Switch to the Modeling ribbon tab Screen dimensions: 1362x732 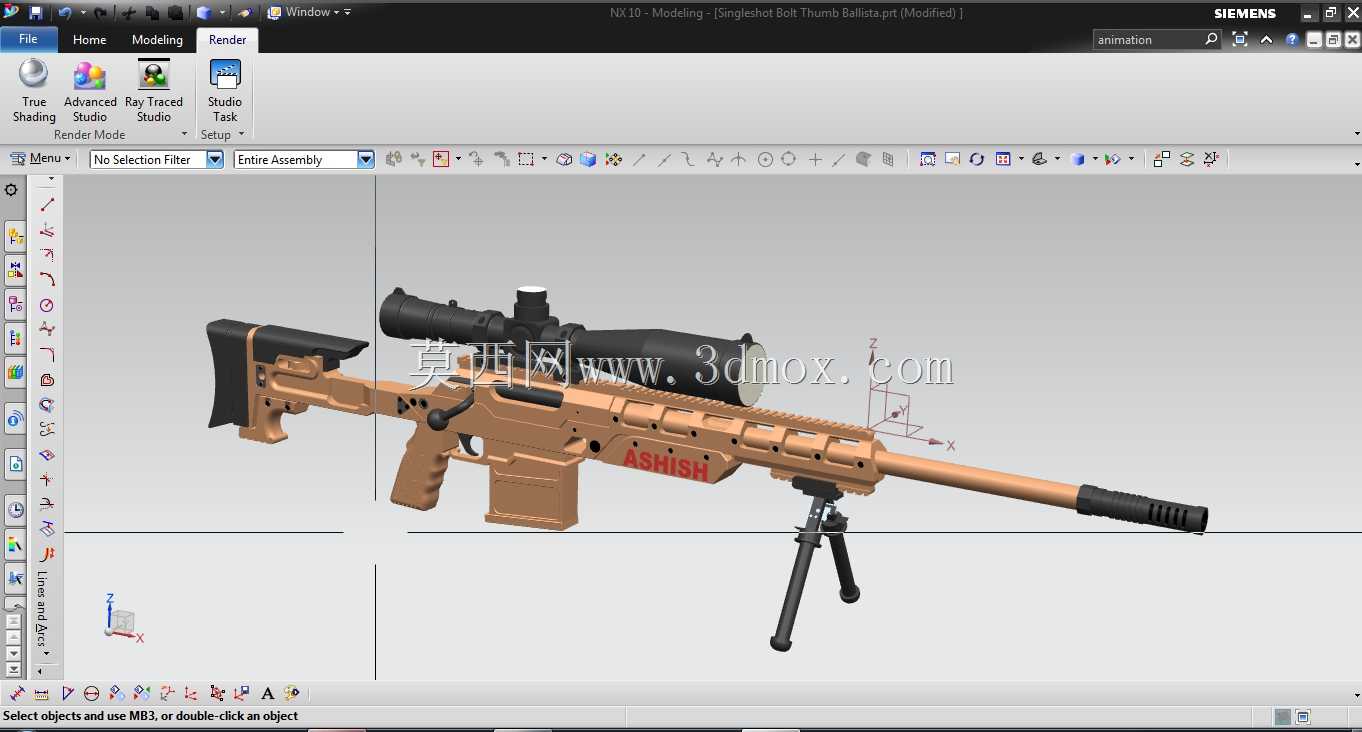pyautogui.click(x=157, y=40)
